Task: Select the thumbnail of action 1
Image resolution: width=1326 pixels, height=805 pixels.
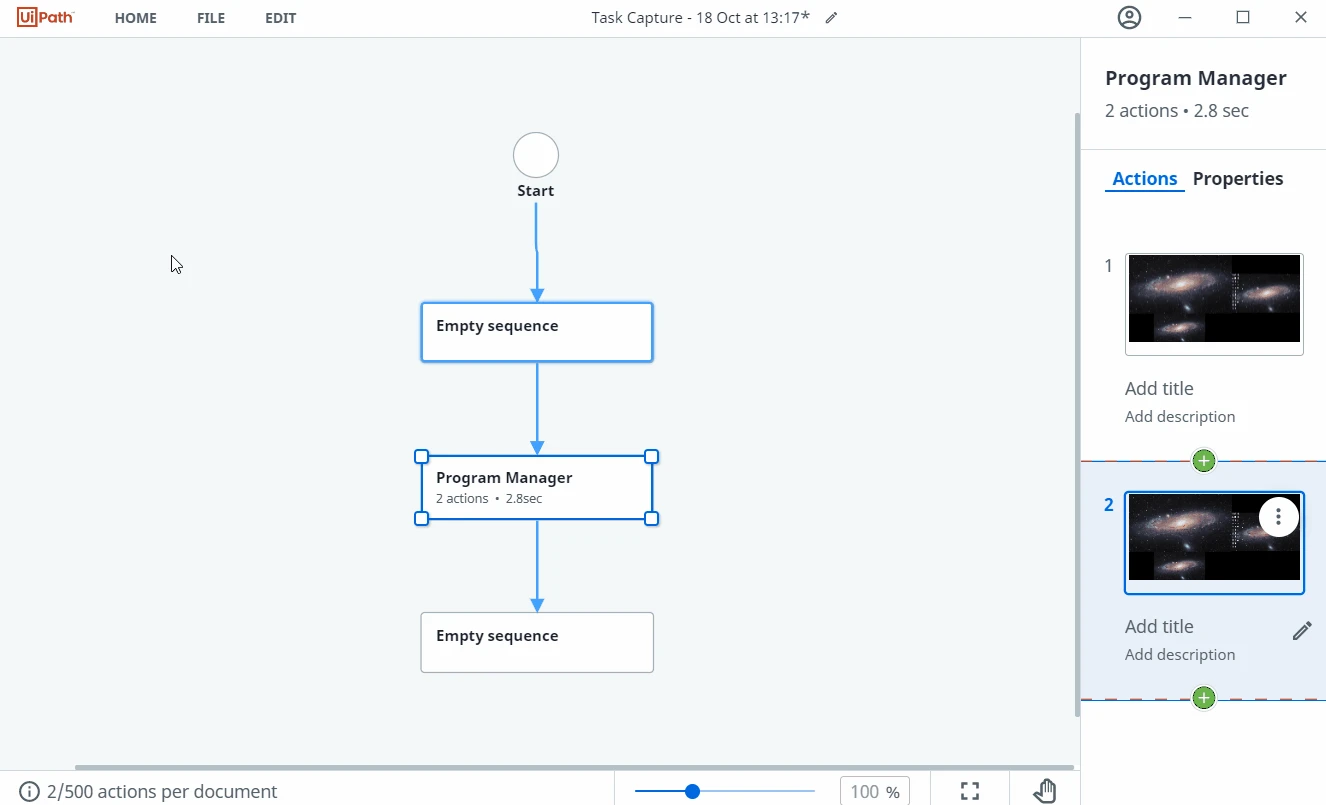Action: click(1214, 304)
